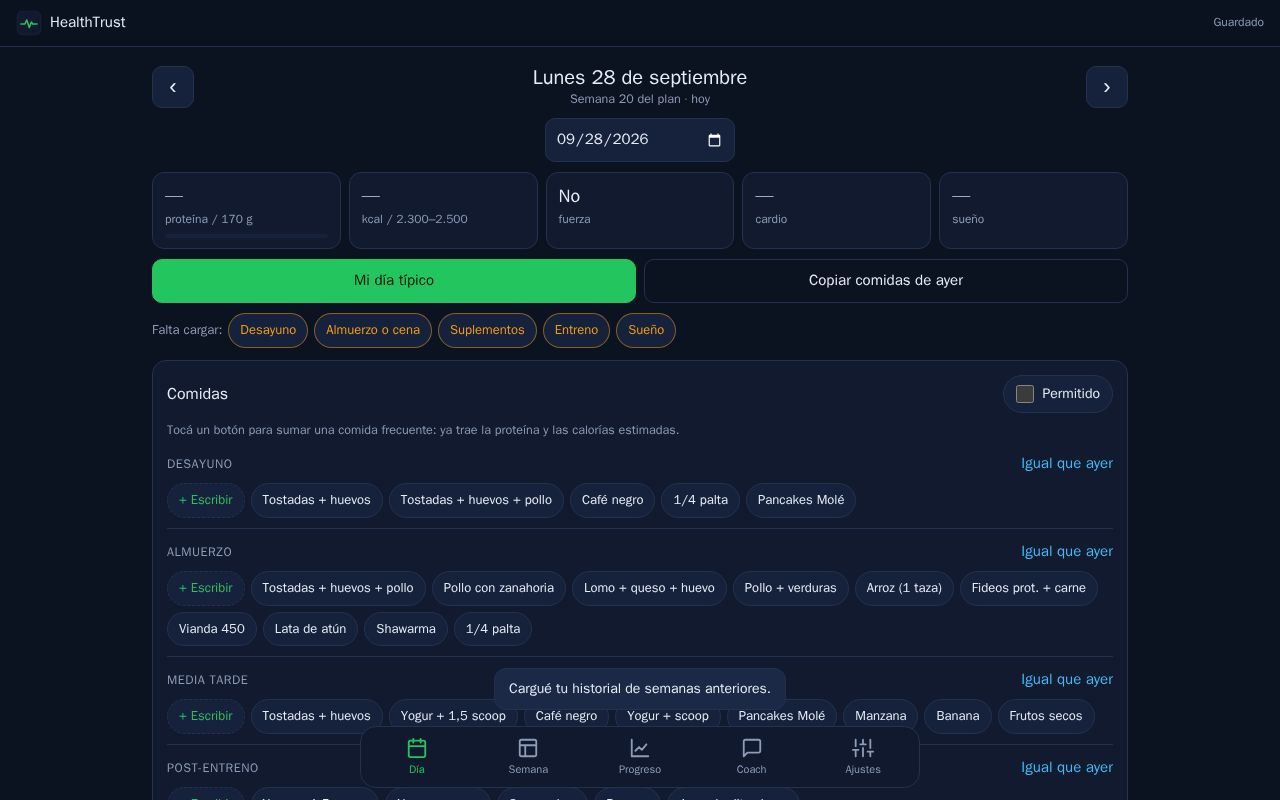This screenshot has height=800, width=1280.
Task: Add Frutos secos chip
Action: pyautogui.click(x=1046, y=716)
